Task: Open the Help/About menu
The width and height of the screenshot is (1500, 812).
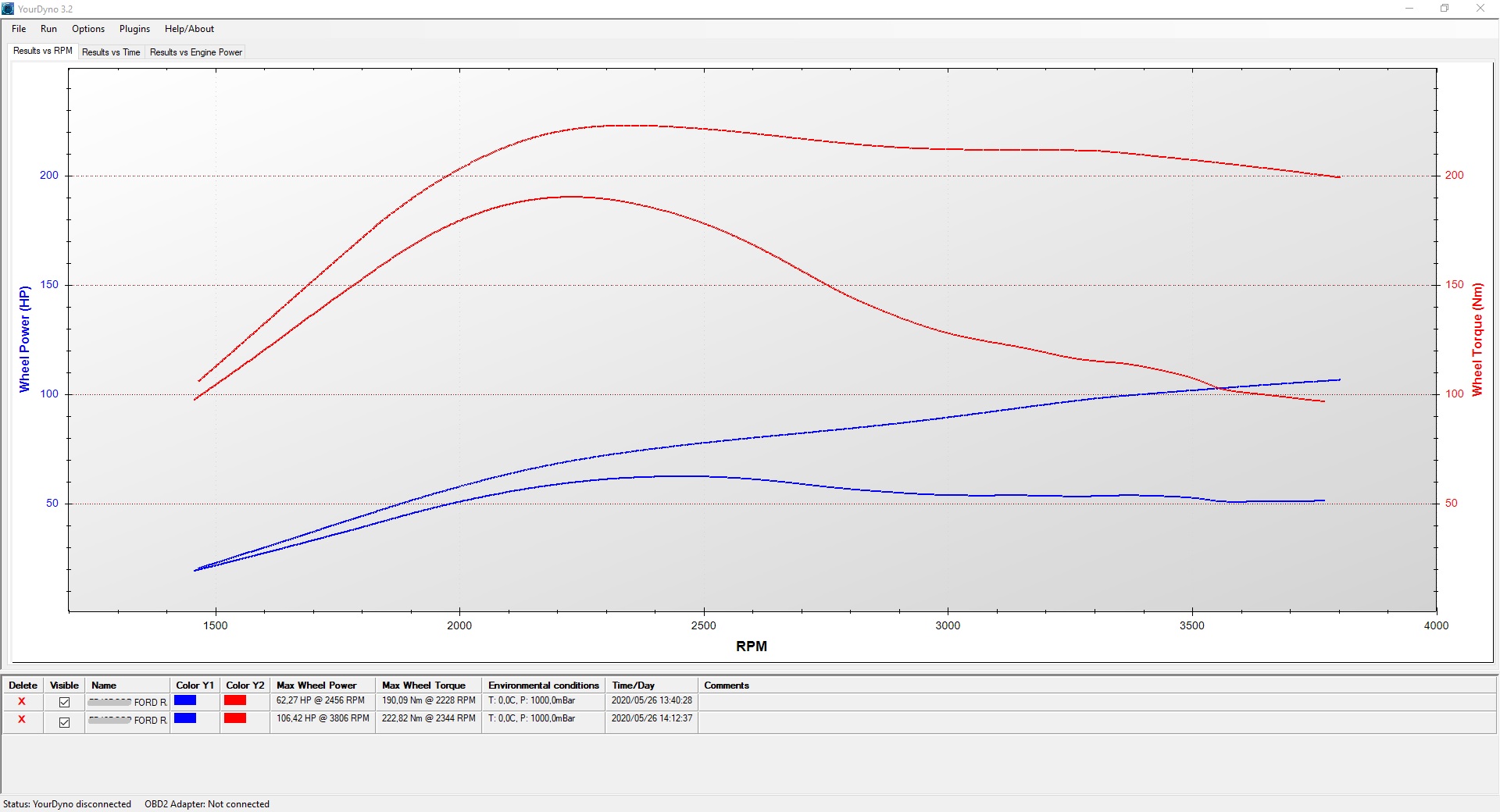Action: tap(189, 29)
